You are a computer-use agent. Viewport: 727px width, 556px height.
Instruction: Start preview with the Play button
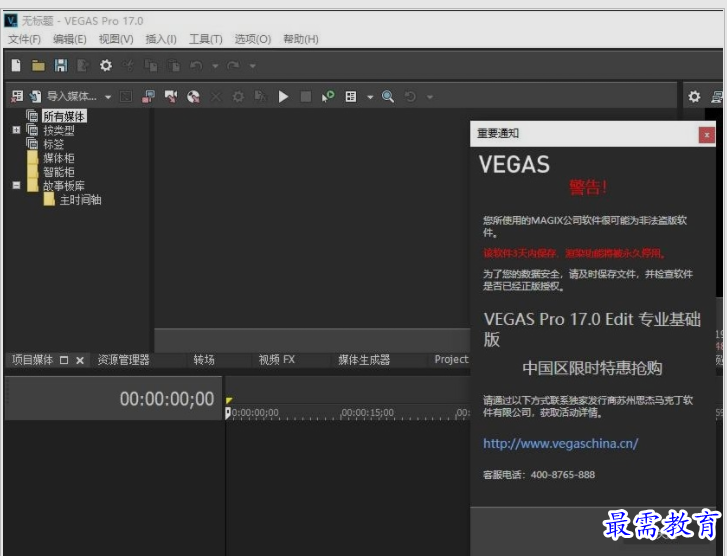(x=283, y=96)
